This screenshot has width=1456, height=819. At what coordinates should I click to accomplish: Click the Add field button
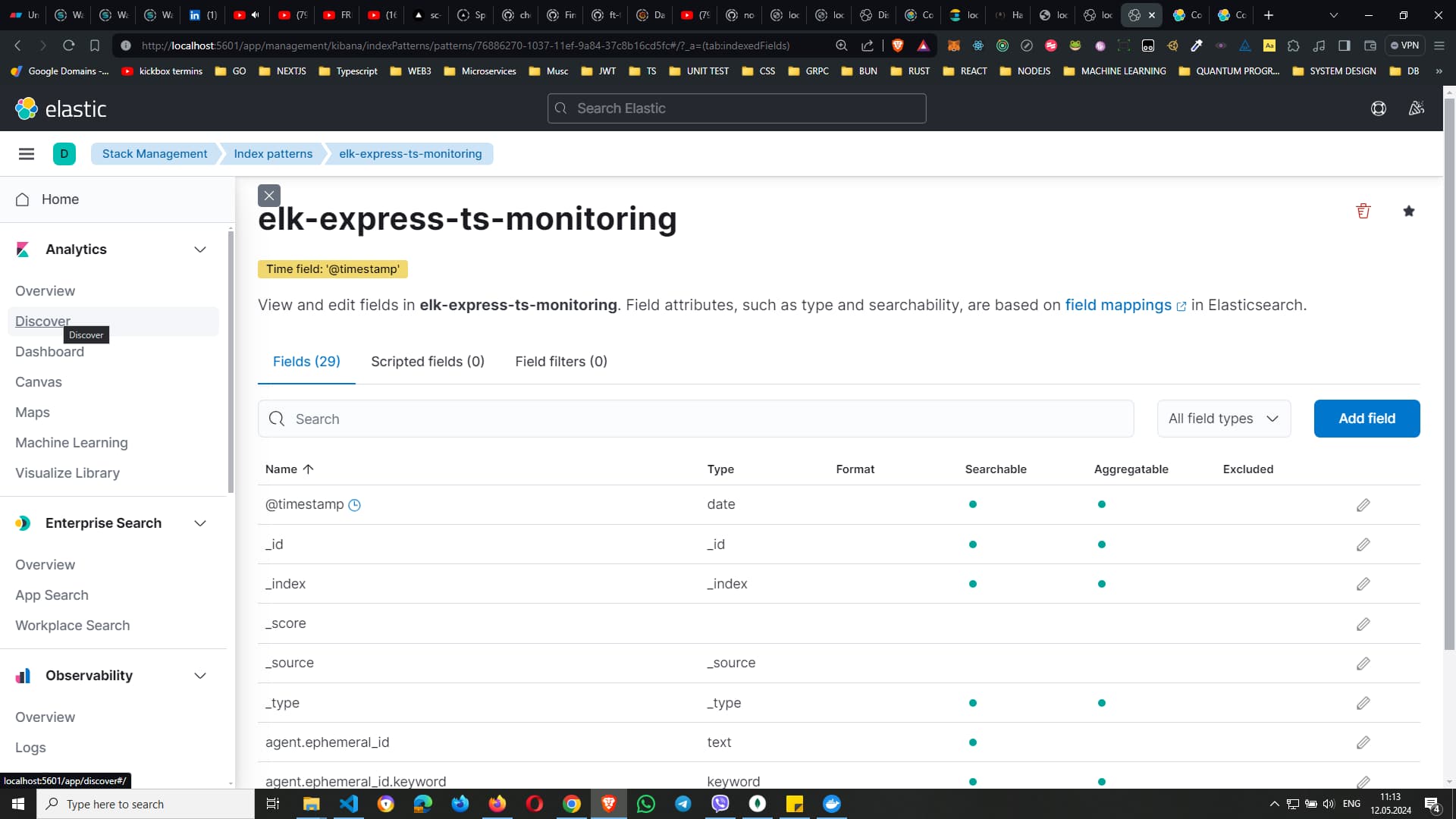pos(1366,419)
